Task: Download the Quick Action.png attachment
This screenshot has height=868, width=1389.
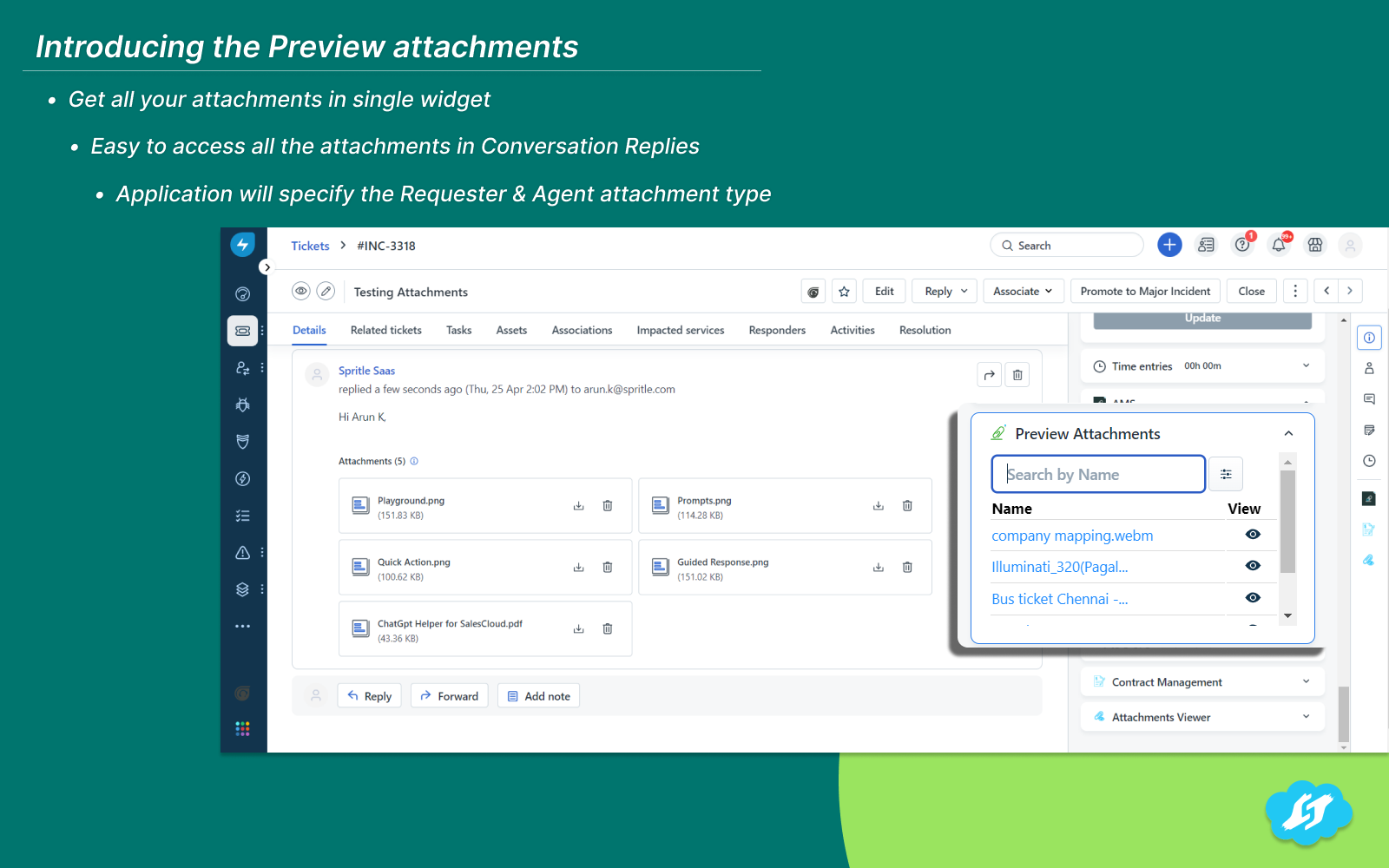Action: 578,568
